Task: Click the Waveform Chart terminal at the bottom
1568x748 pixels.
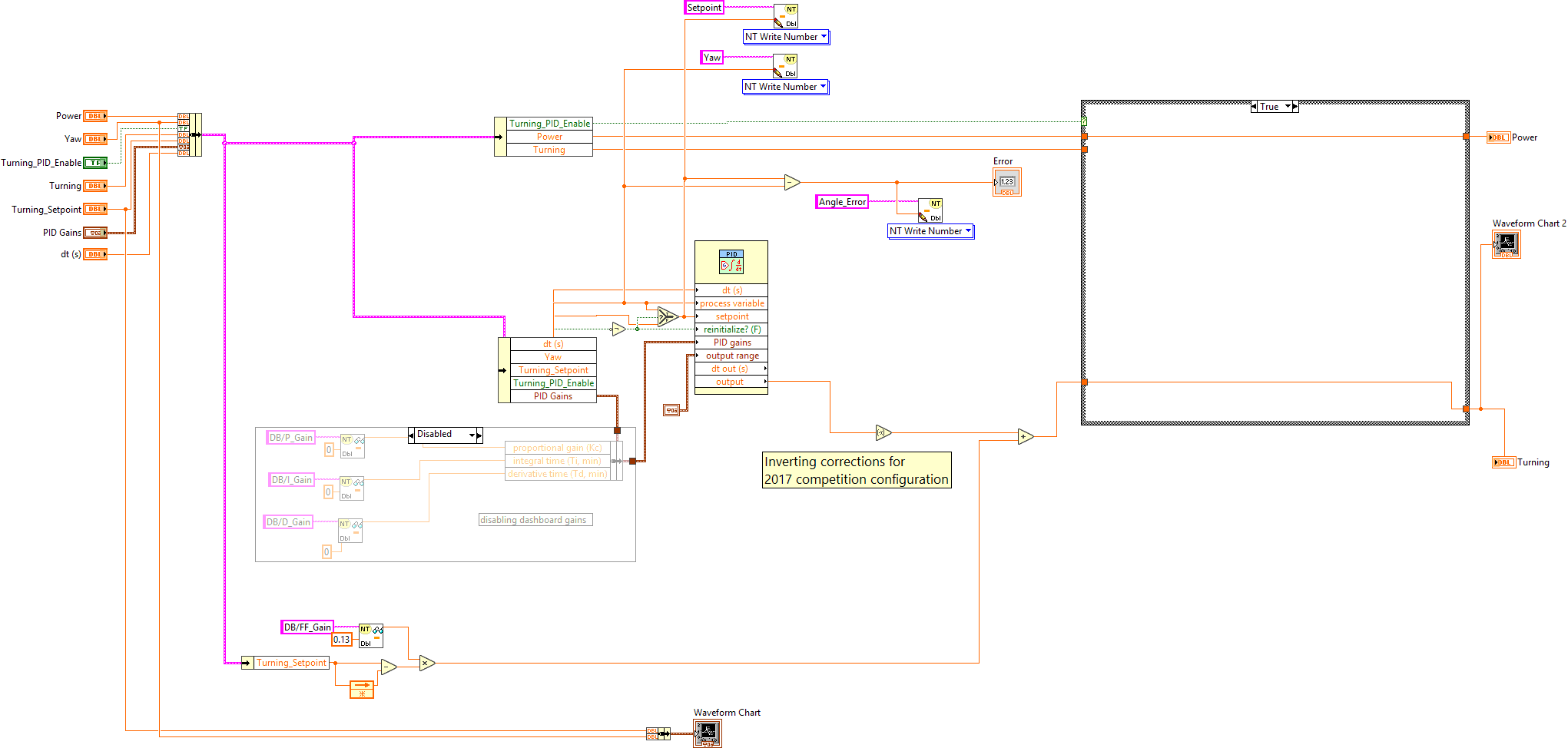Action: [x=706, y=733]
